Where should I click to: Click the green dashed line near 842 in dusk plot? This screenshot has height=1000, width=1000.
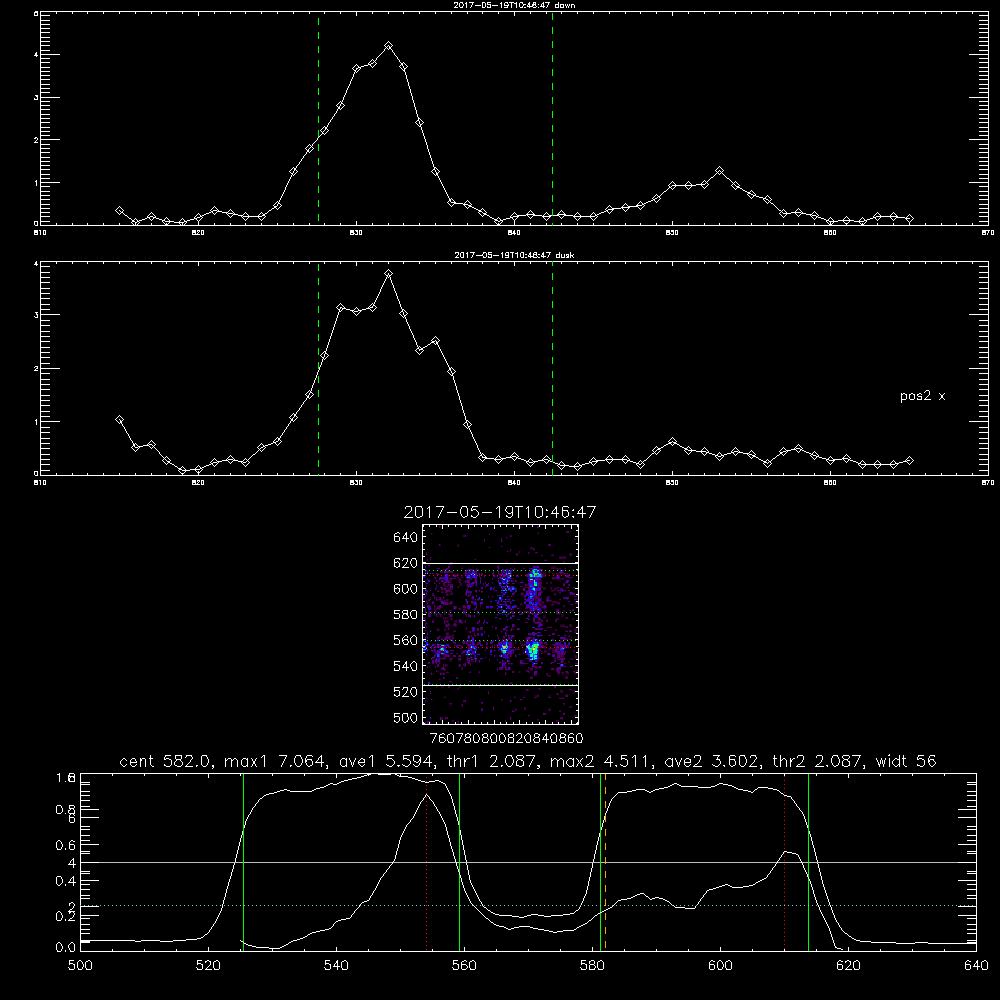tap(552, 368)
